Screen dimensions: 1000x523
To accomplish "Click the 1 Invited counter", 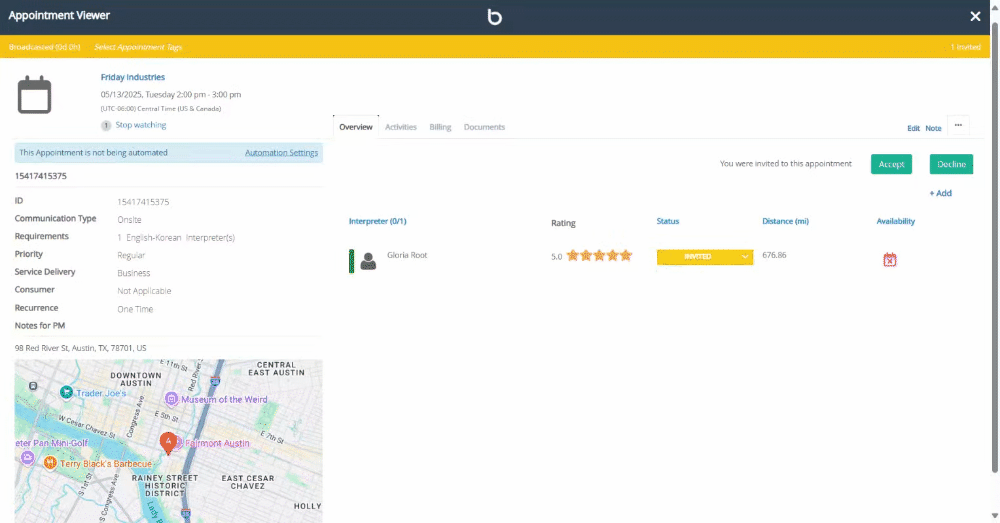I will coord(966,47).
